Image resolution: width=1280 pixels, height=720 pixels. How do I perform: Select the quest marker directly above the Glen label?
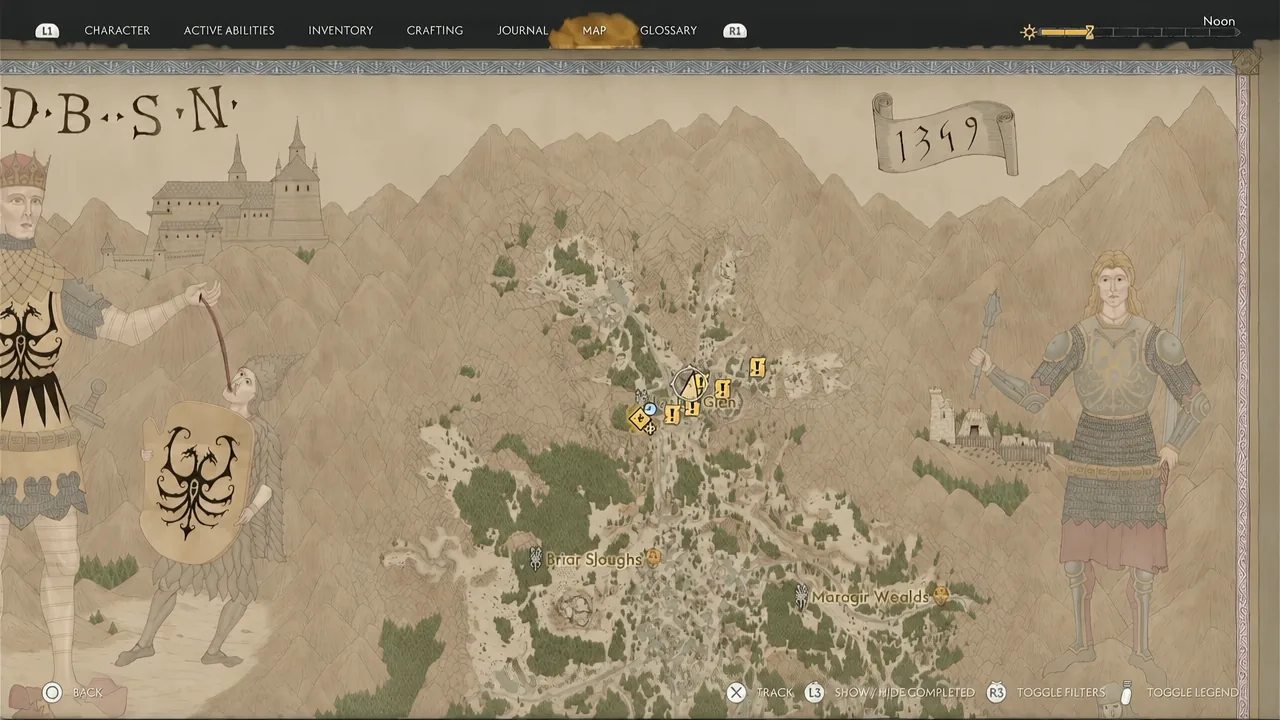[x=723, y=388]
